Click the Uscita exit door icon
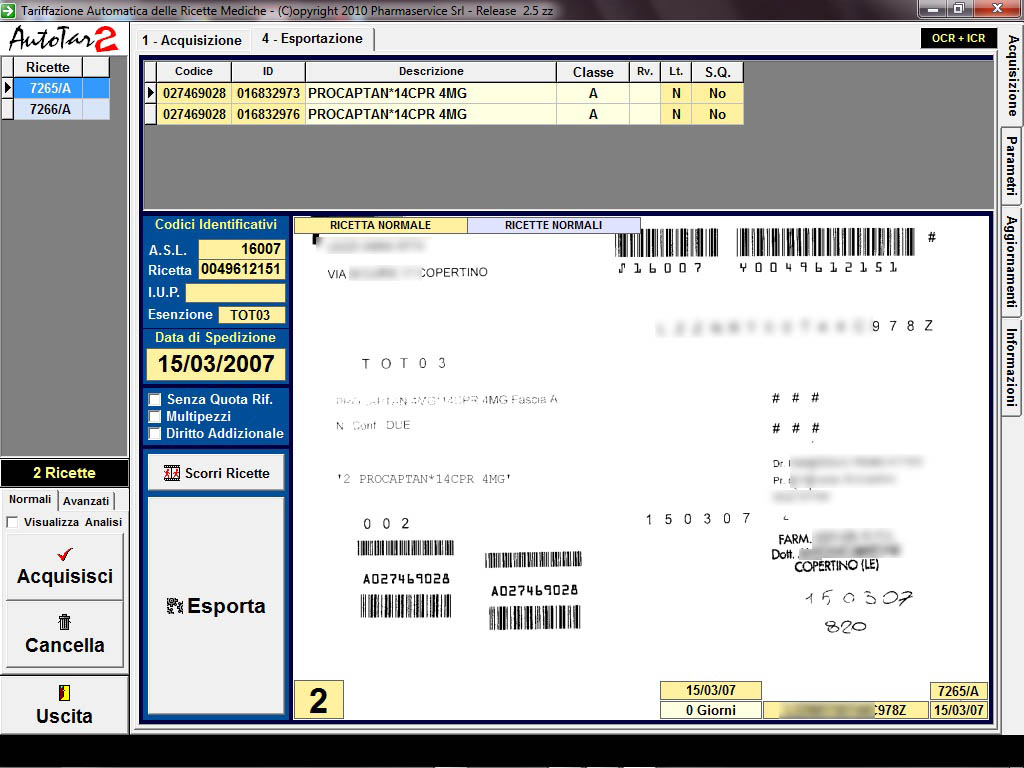 click(x=65, y=693)
